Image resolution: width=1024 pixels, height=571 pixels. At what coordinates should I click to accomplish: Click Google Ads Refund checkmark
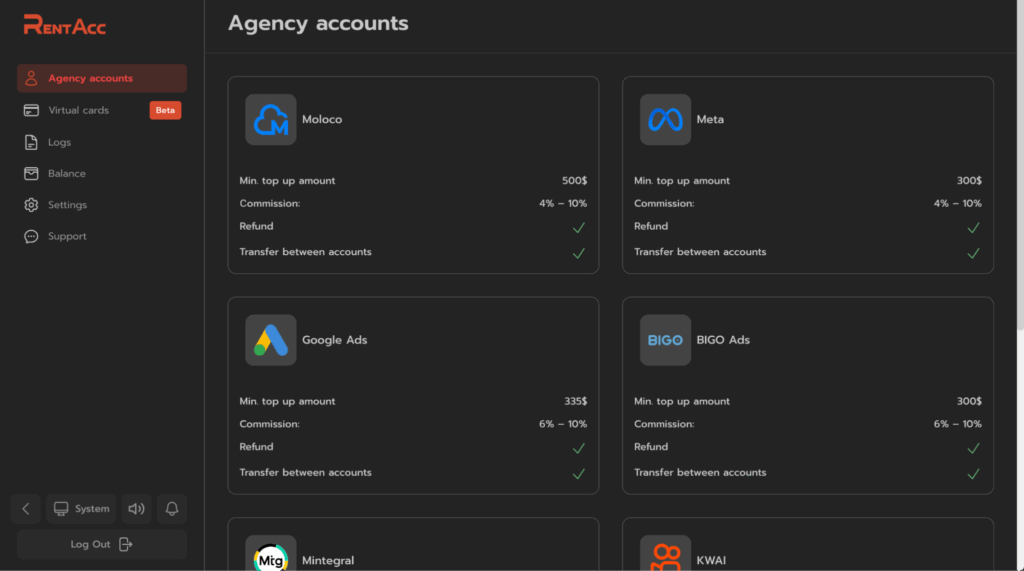[x=579, y=448]
